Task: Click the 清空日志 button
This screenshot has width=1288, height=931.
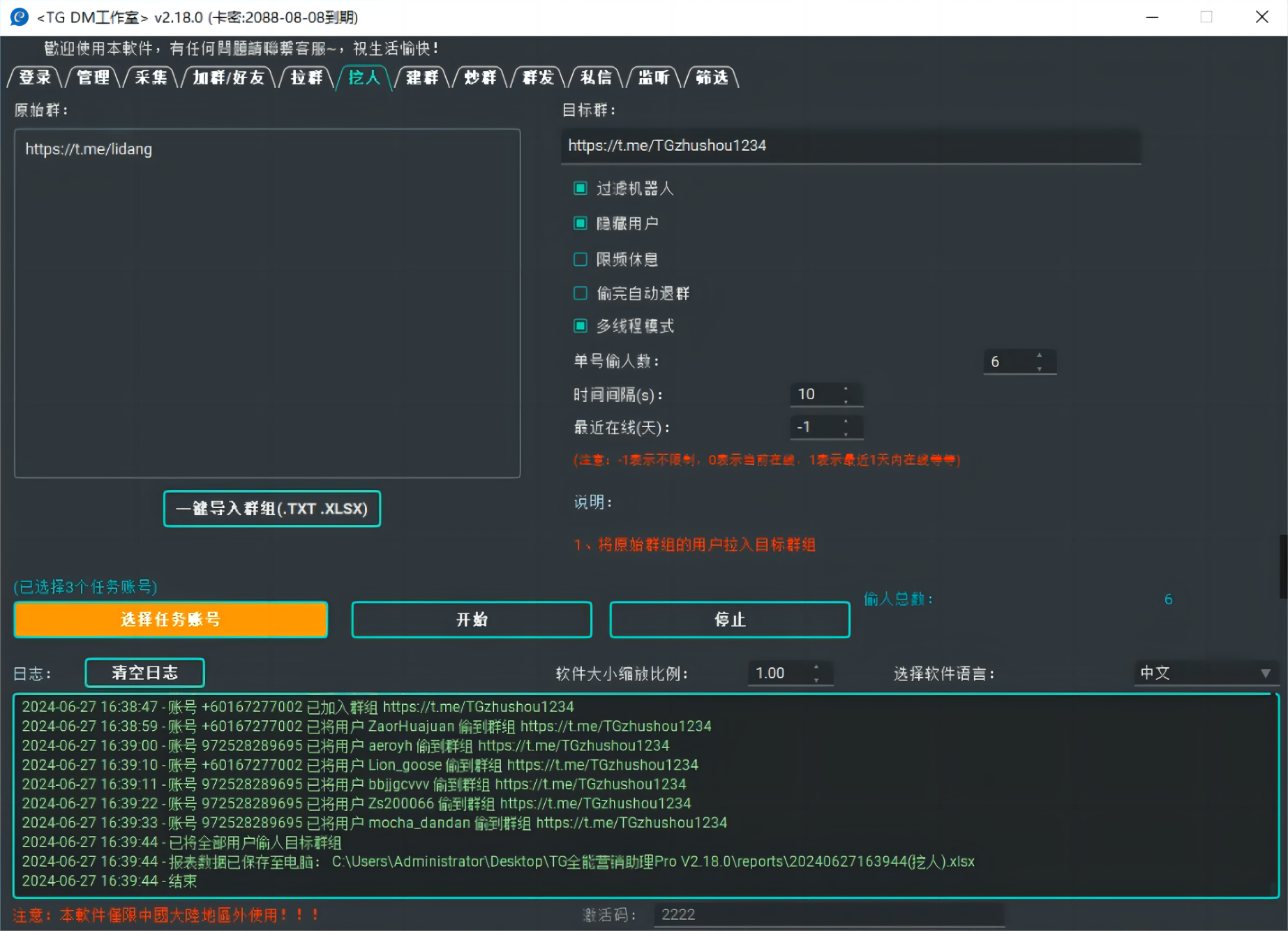Action: point(144,673)
